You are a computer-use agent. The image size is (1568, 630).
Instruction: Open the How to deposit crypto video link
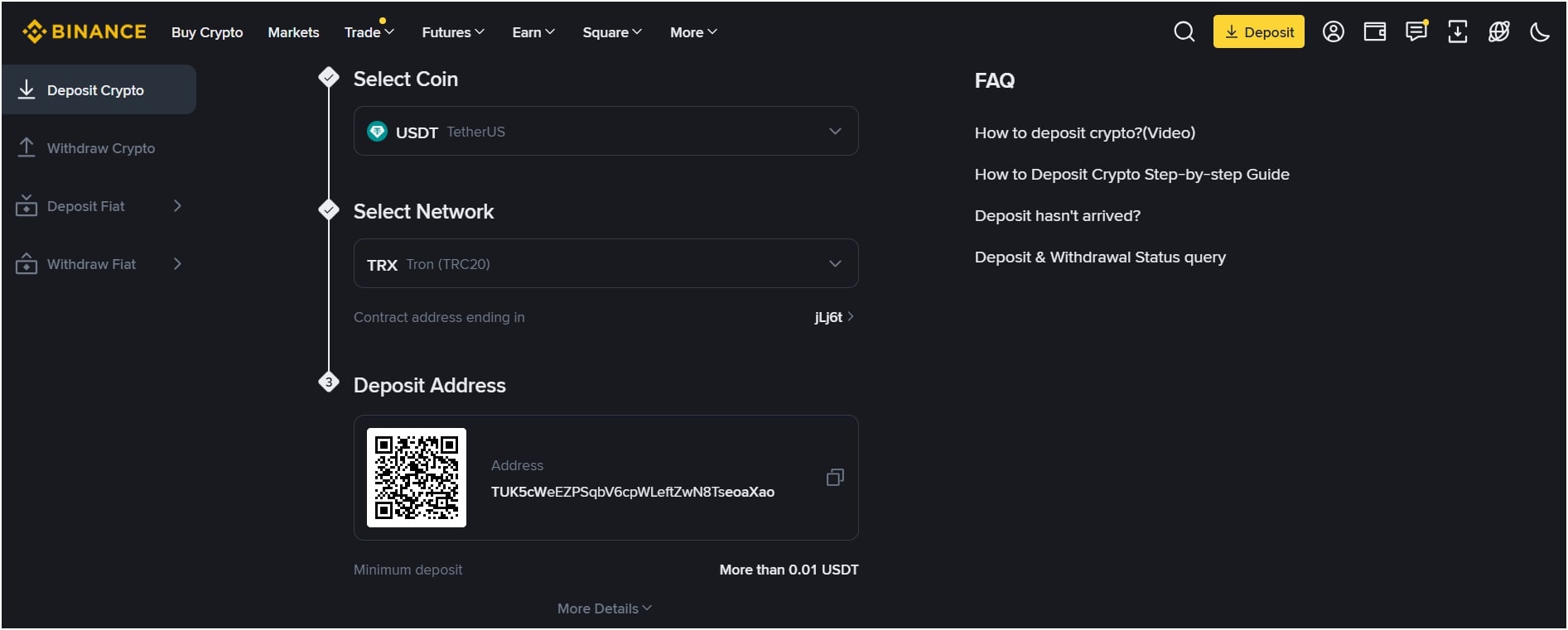(1084, 132)
